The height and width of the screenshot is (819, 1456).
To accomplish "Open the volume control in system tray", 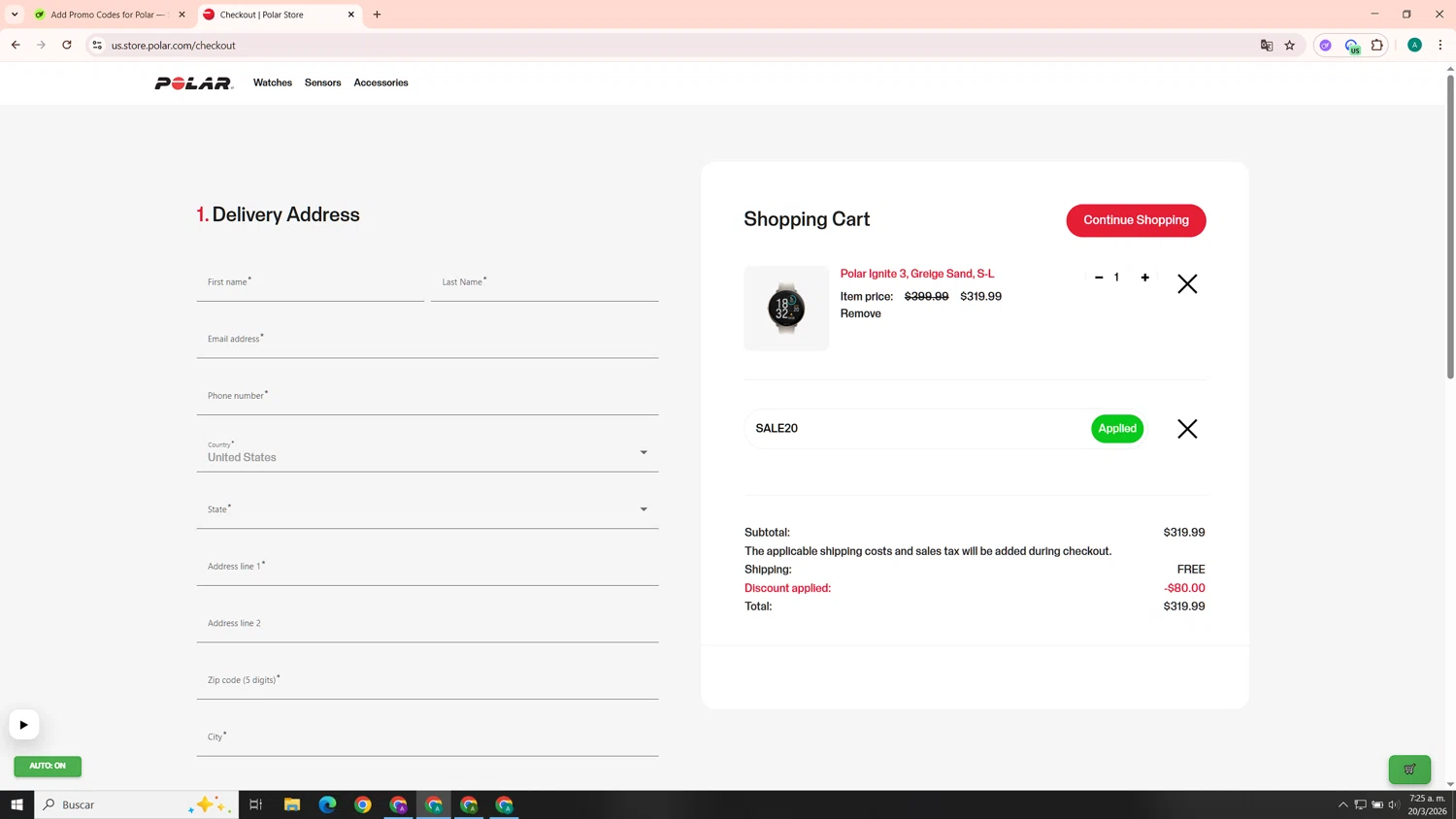I will (1393, 804).
